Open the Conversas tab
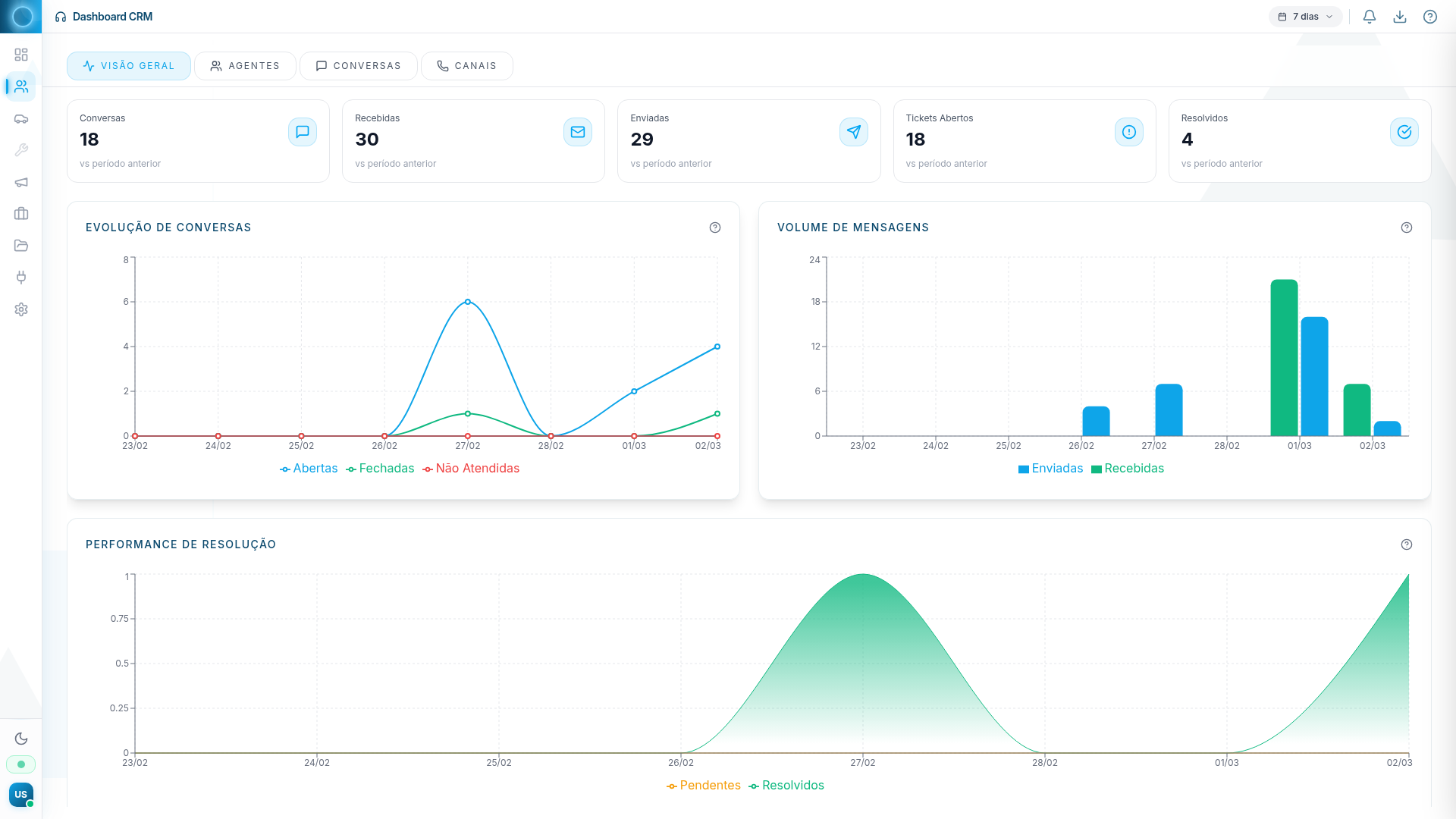This screenshot has width=1456, height=819. pyautogui.click(x=358, y=66)
